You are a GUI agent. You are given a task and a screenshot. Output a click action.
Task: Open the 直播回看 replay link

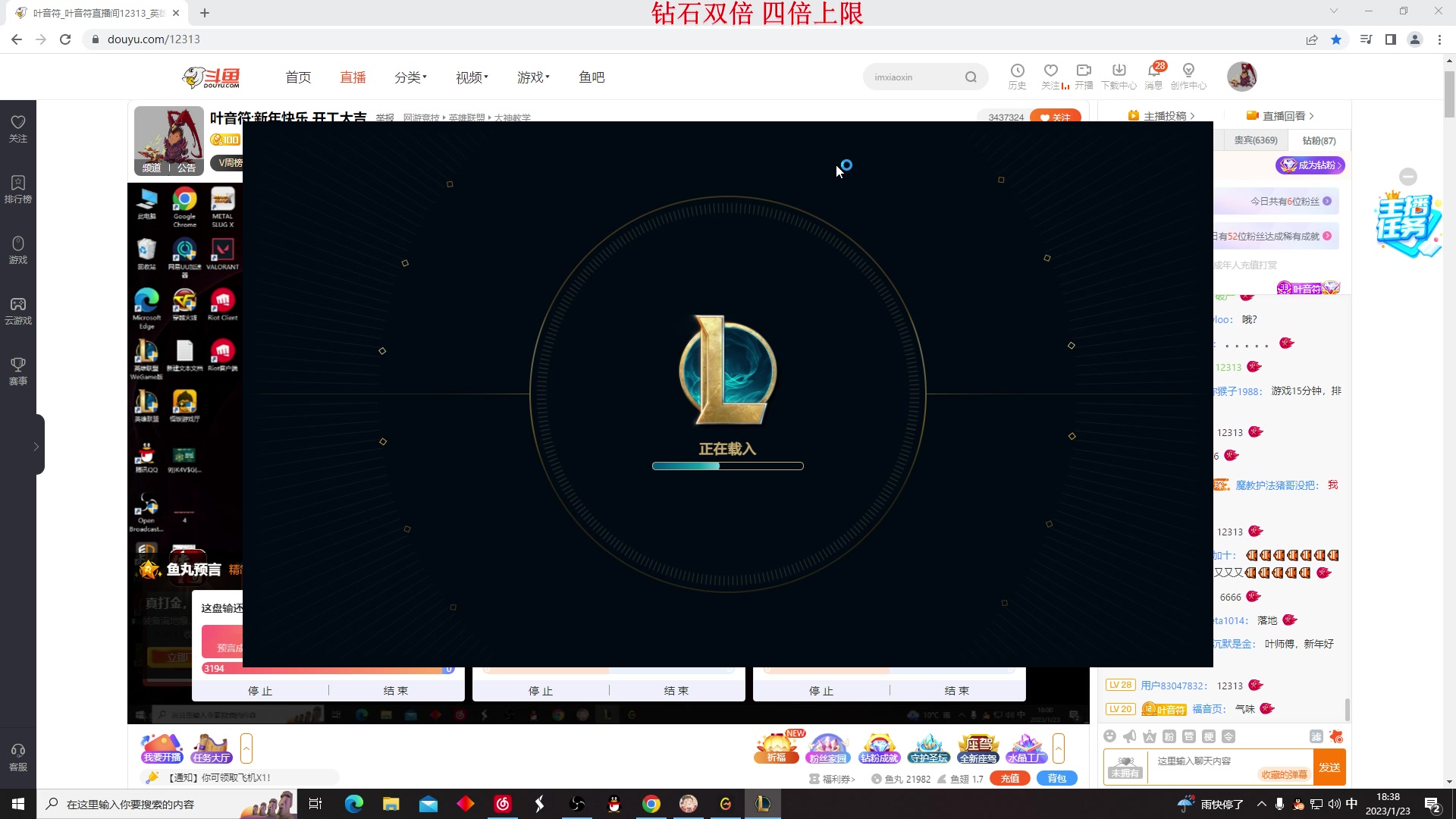(1280, 116)
